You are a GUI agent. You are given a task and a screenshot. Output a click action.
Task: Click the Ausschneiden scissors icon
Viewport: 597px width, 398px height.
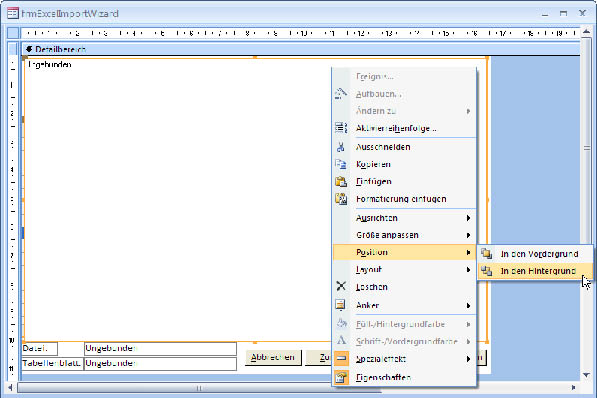[x=341, y=147]
